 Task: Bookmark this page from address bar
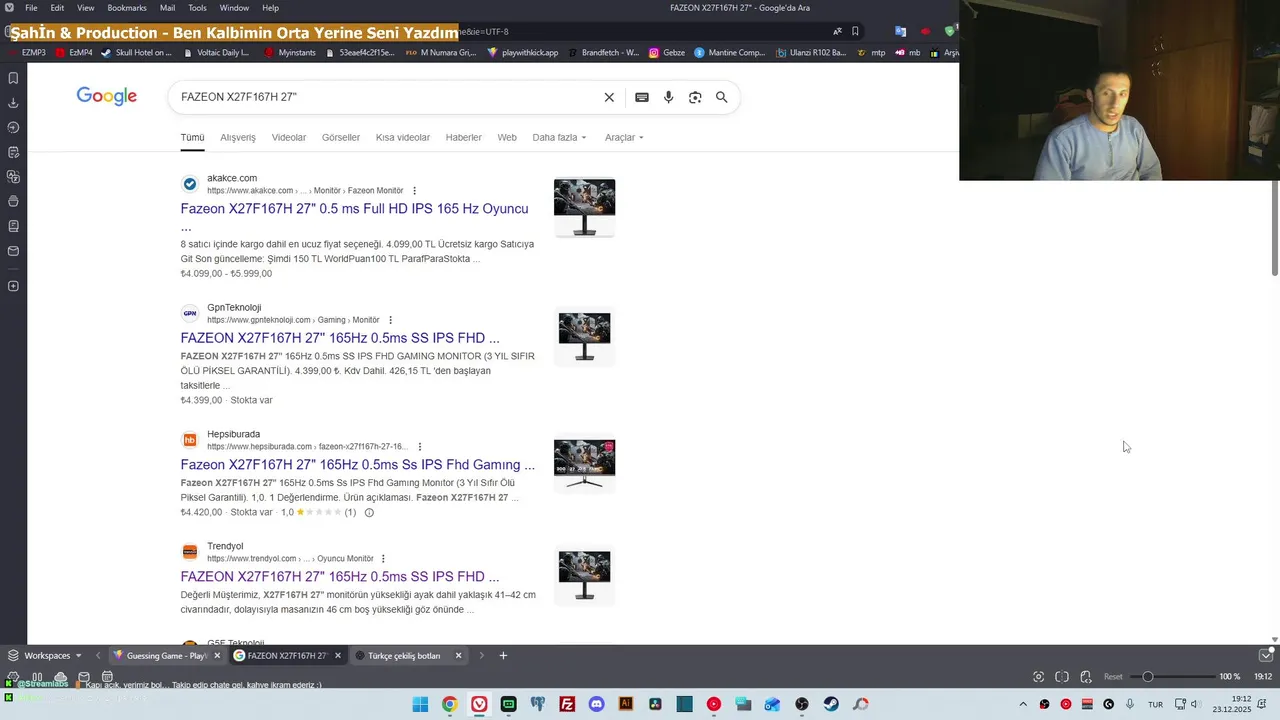855,31
